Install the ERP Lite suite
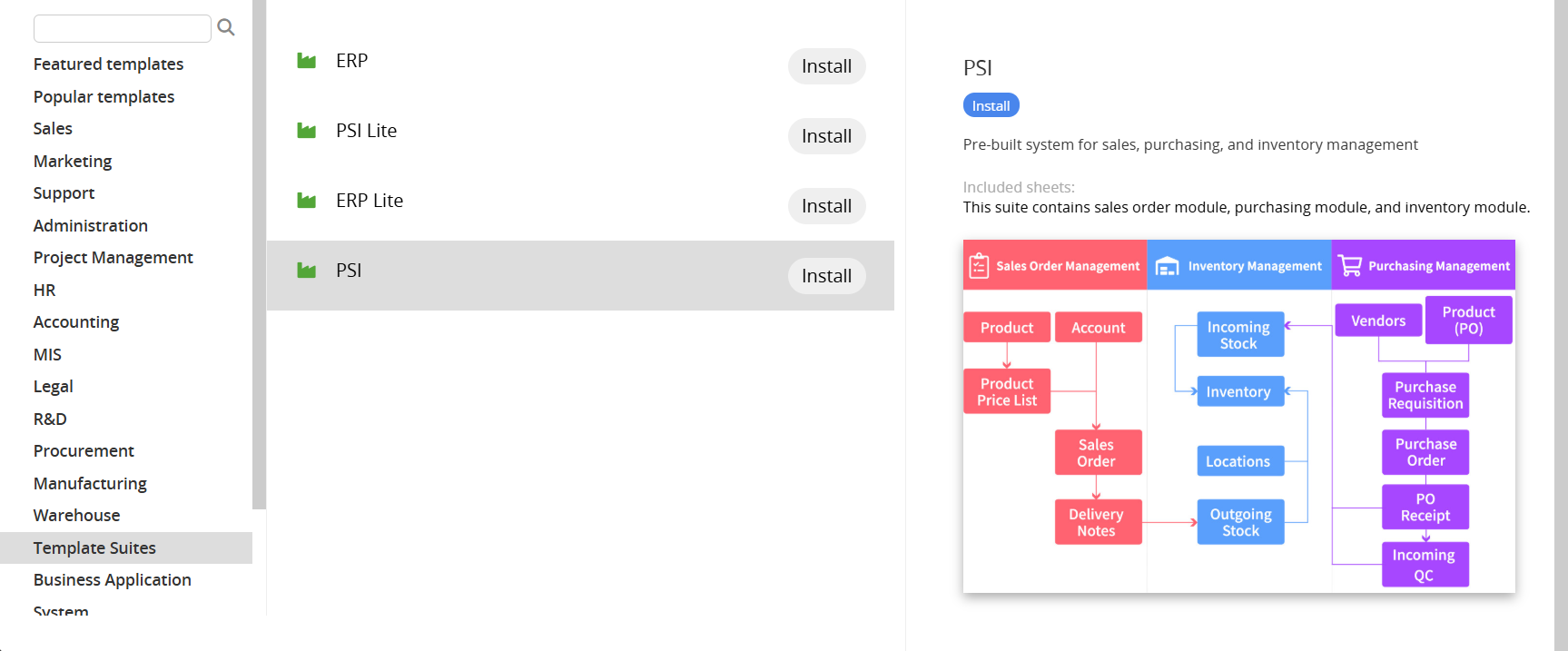 826,206
